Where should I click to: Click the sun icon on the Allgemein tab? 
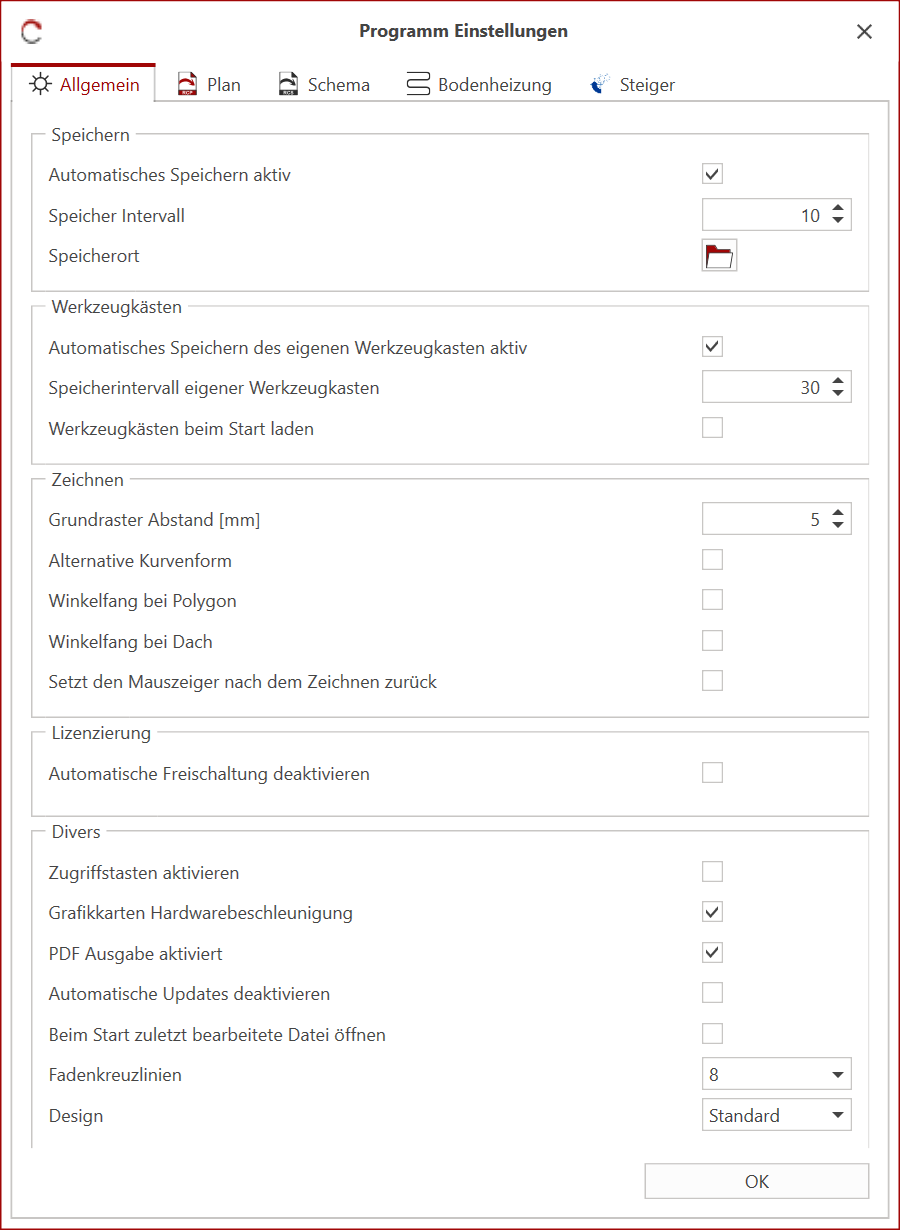pyautogui.click(x=40, y=84)
